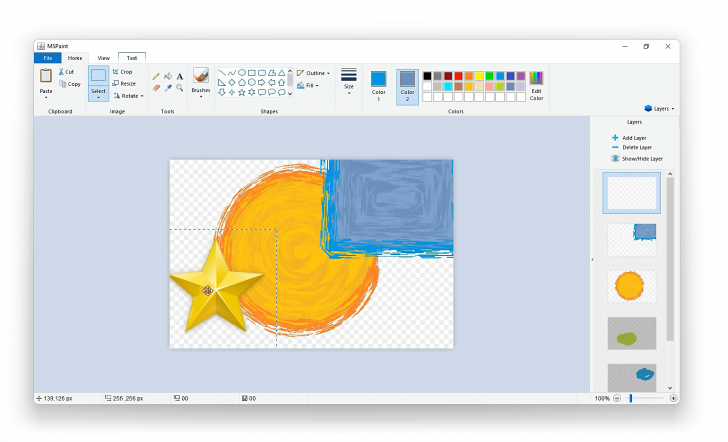The width and height of the screenshot is (728, 442).
Task: Click the Brushes icon
Action: [x=201, y=75]
